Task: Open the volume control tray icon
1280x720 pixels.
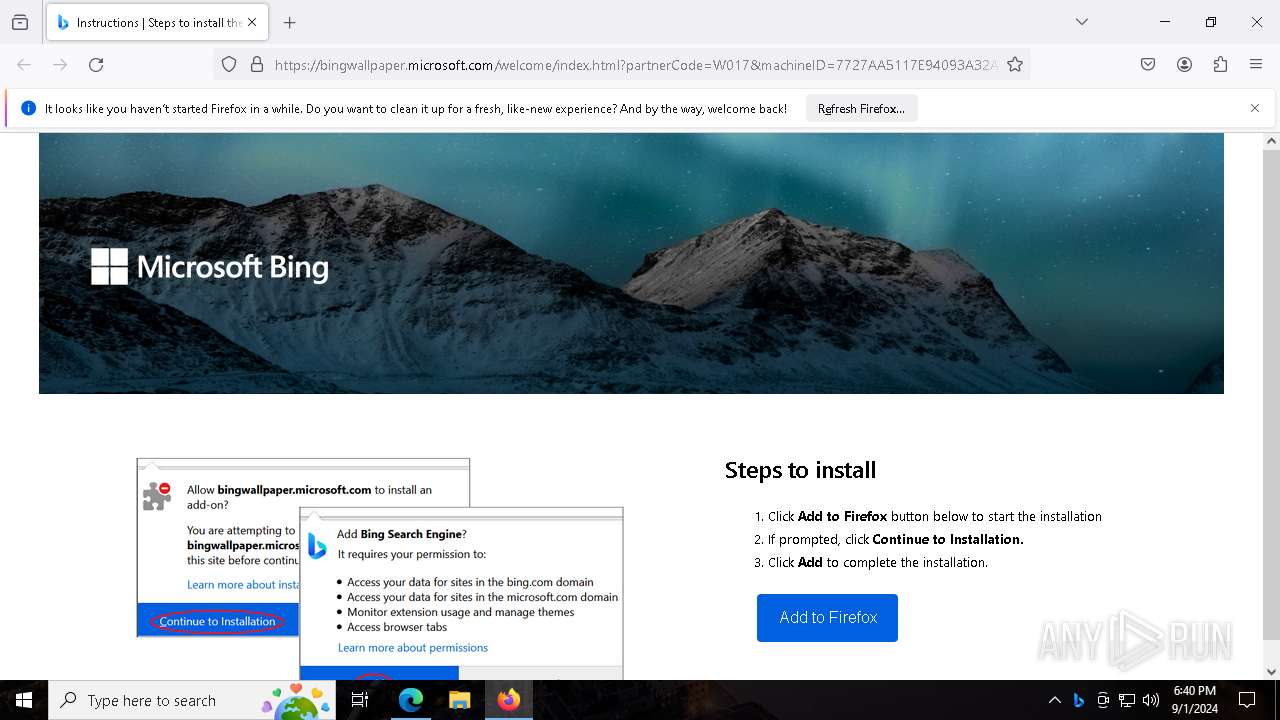Action: pos(1151,700)
